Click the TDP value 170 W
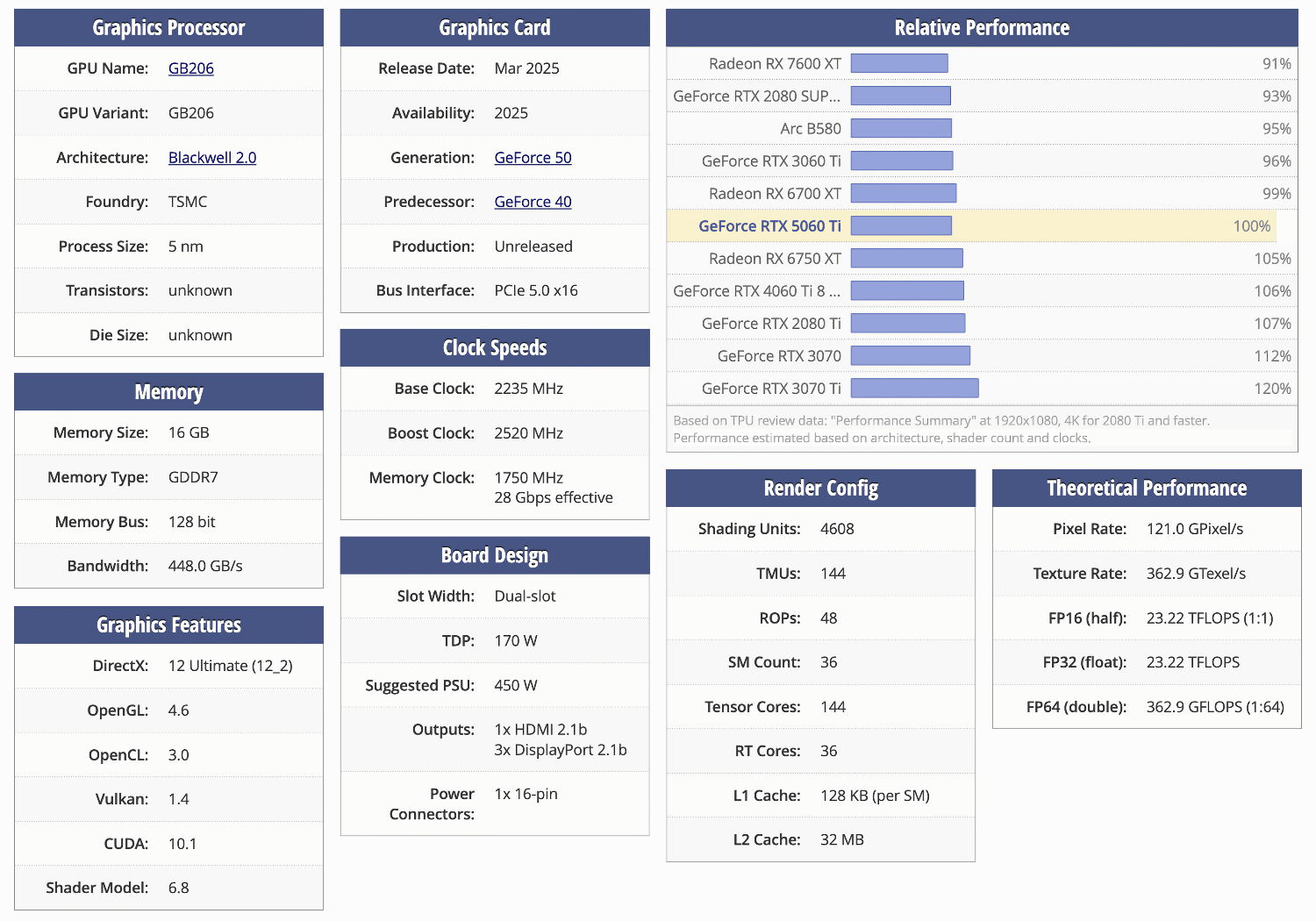Image resolution: width=1316 pixels, height=921 pixels. (x=516, y=641)
